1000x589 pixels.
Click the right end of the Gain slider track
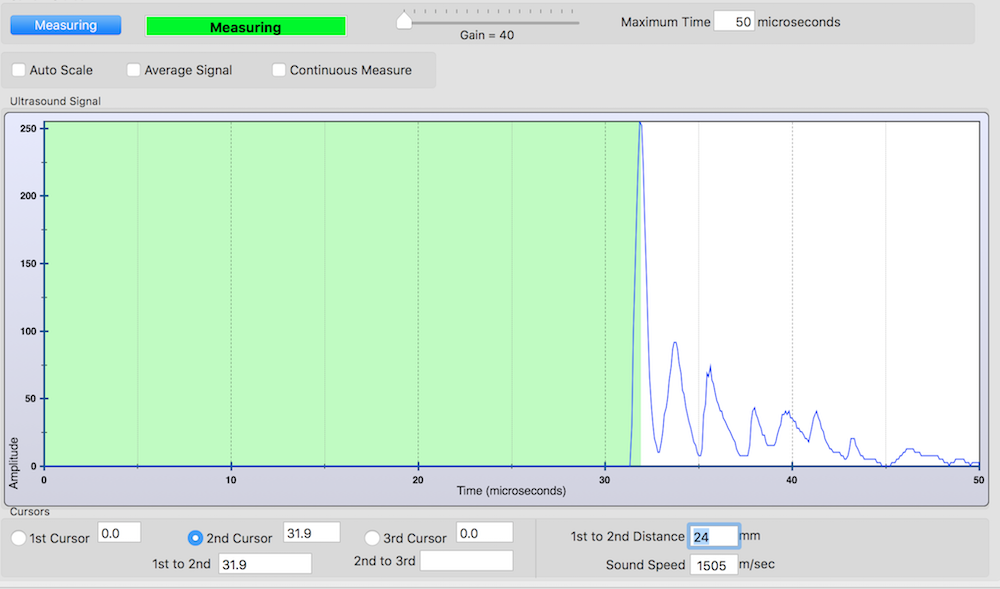pos(577,22)
